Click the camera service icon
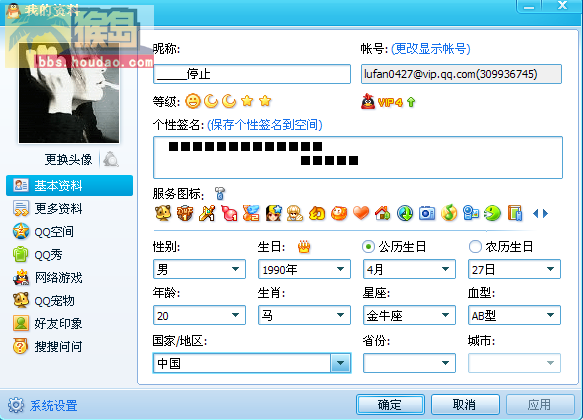583x420 pixels. [x=427, y=213]
